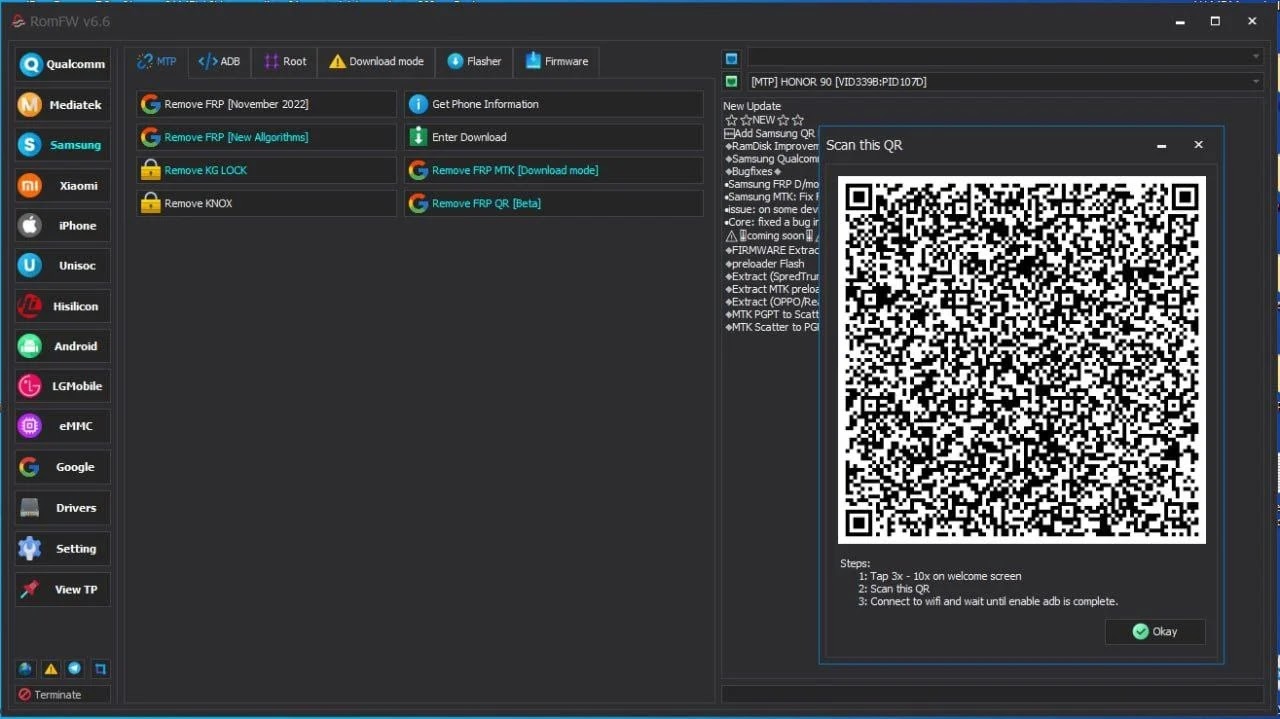Click the 'New Update' log line
This screenshot has height=719, width=1280.
(752, 106)
